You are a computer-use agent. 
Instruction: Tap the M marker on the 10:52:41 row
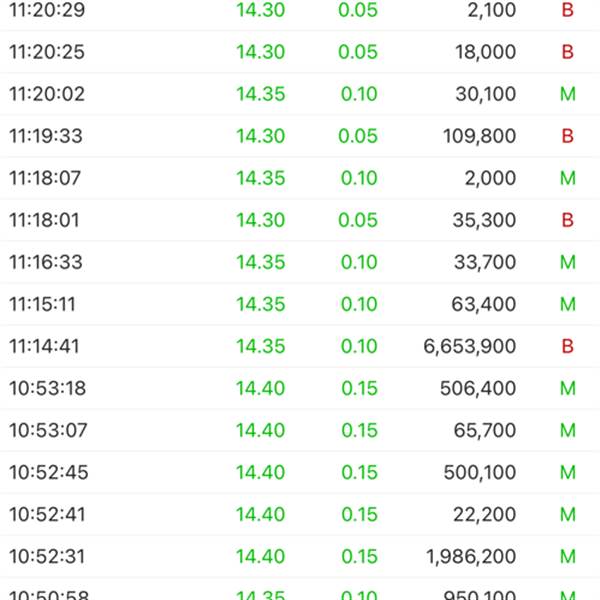coord(567,514)
